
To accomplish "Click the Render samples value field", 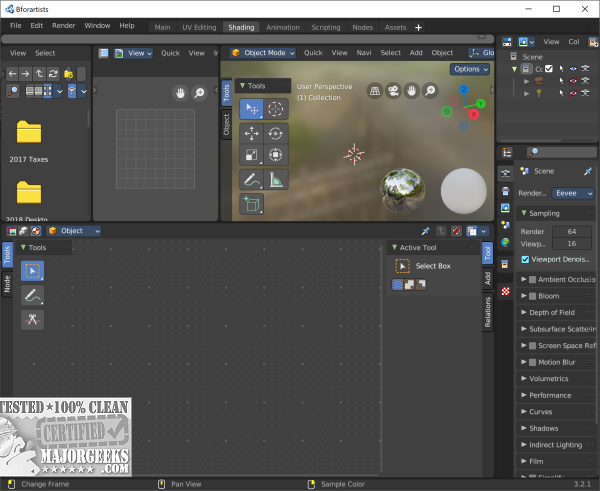I will (x=574, y=231).
